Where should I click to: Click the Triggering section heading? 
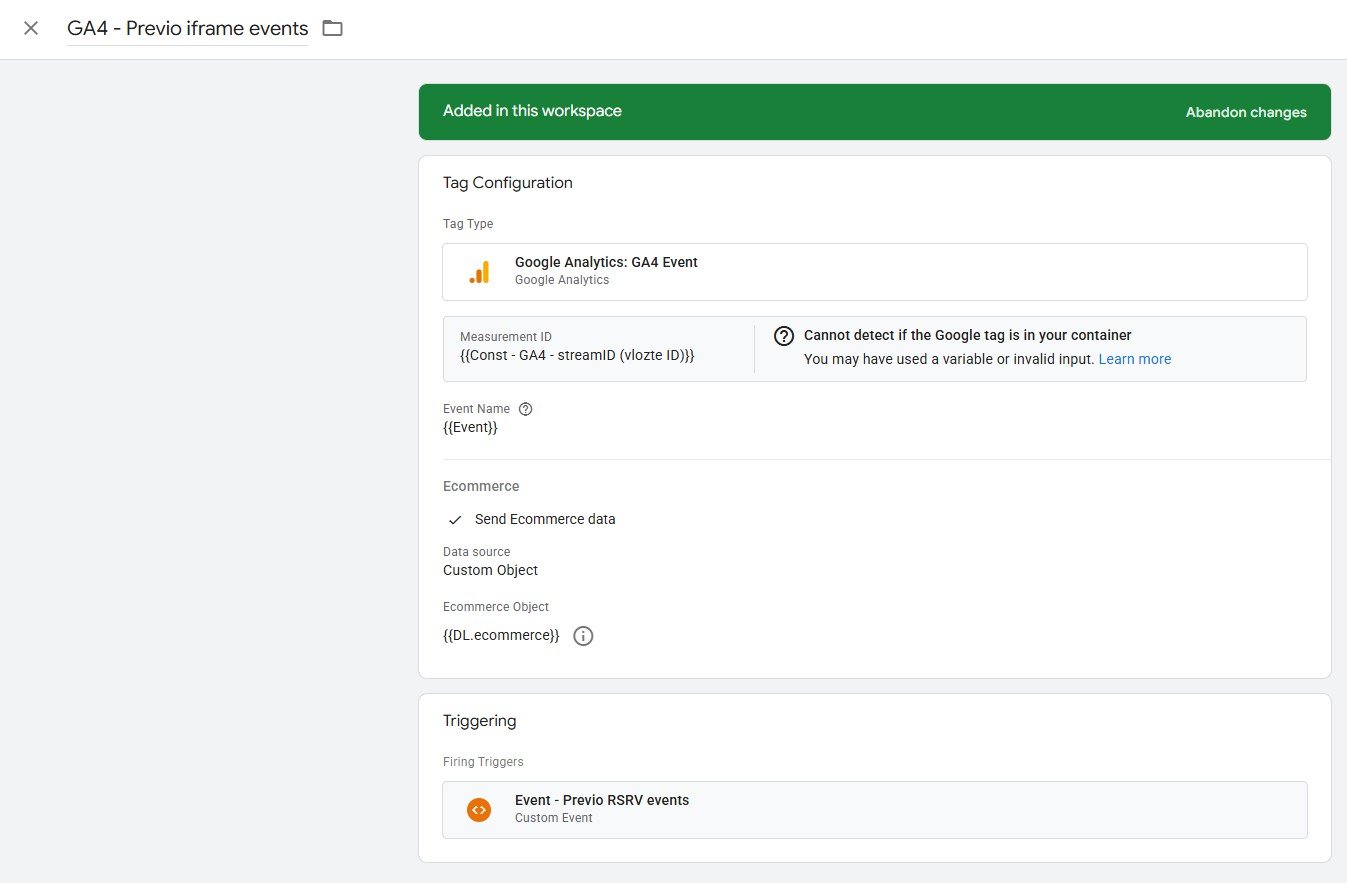479,721
